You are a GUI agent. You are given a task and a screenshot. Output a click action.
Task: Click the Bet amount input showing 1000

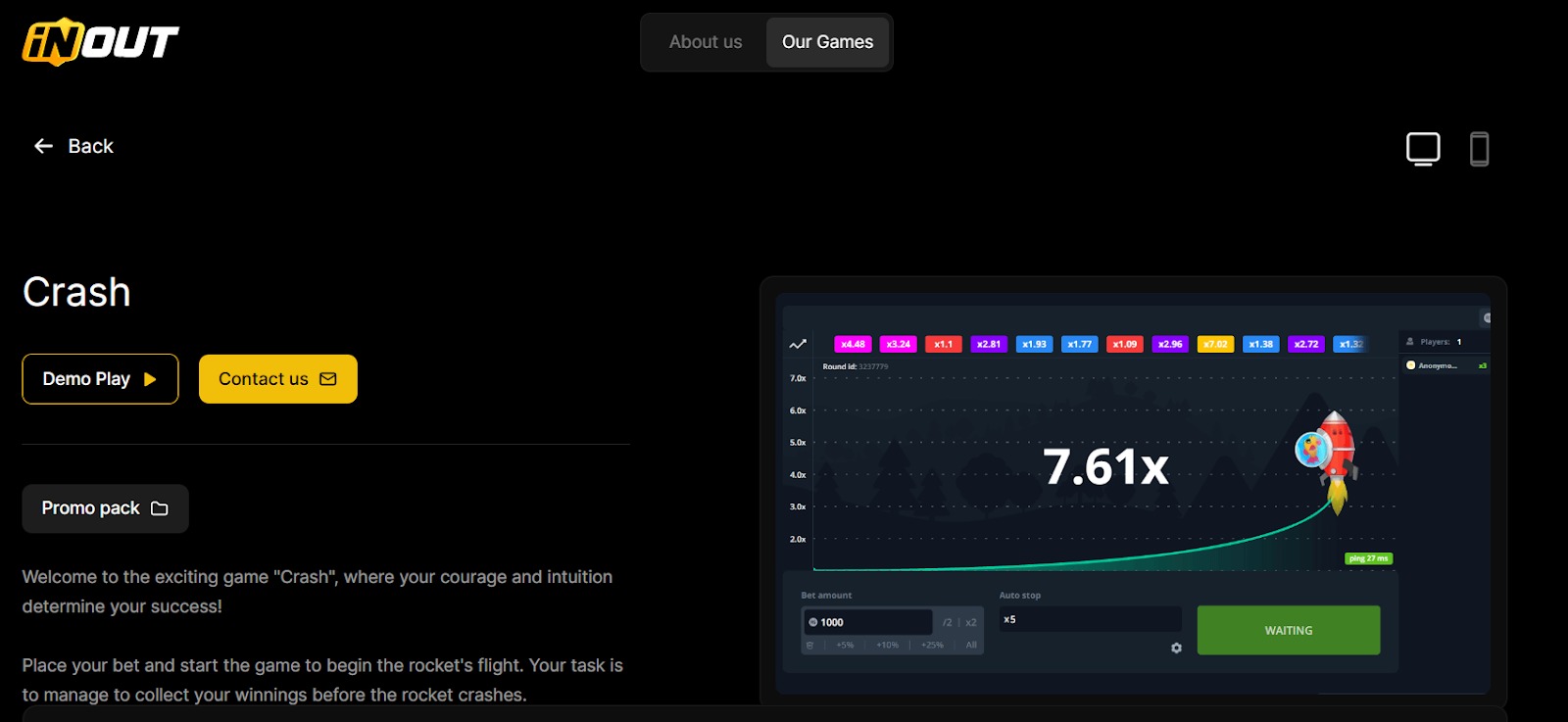[x=868, y=622]
